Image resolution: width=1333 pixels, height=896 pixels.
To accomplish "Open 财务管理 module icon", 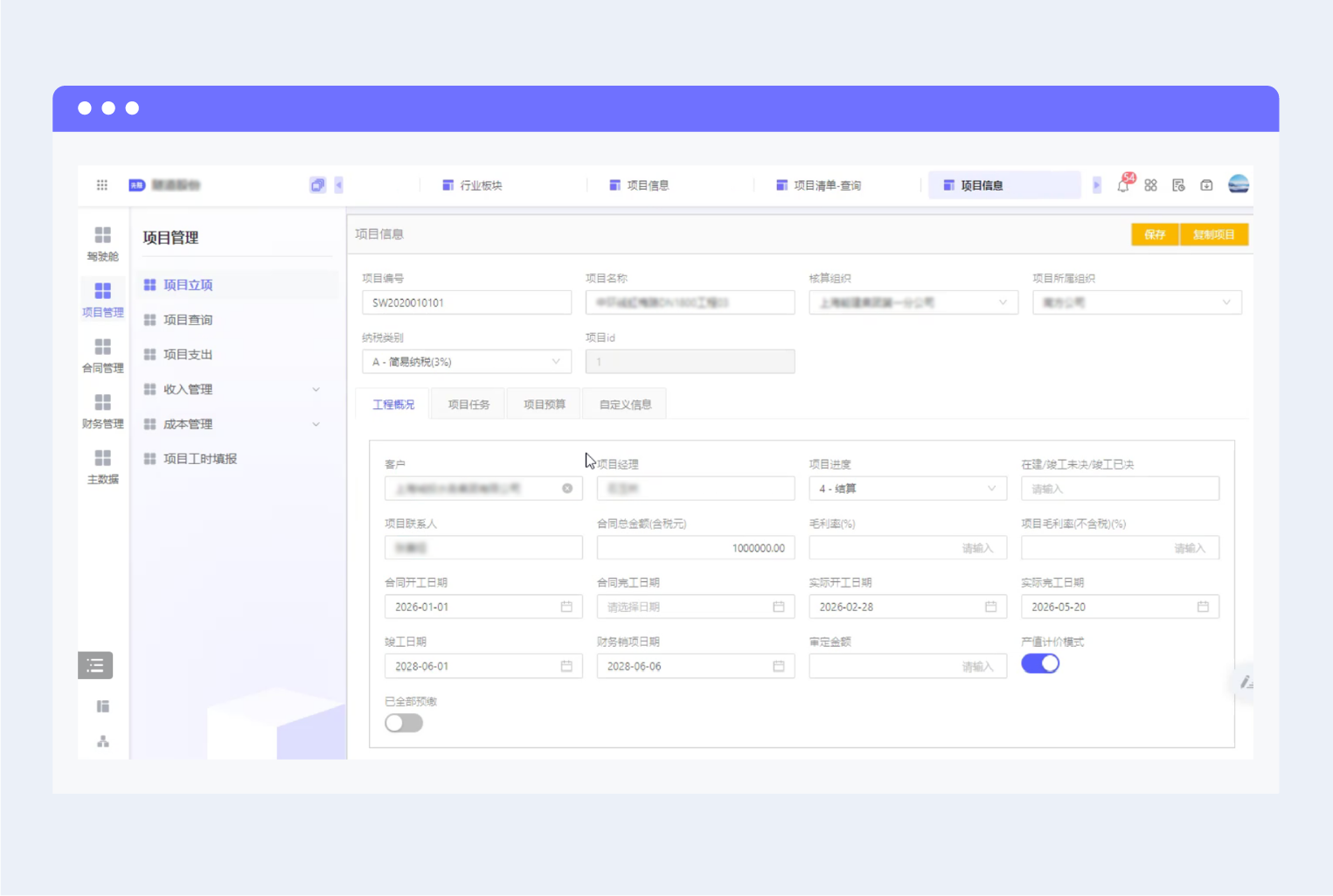I will coord(103,412).
